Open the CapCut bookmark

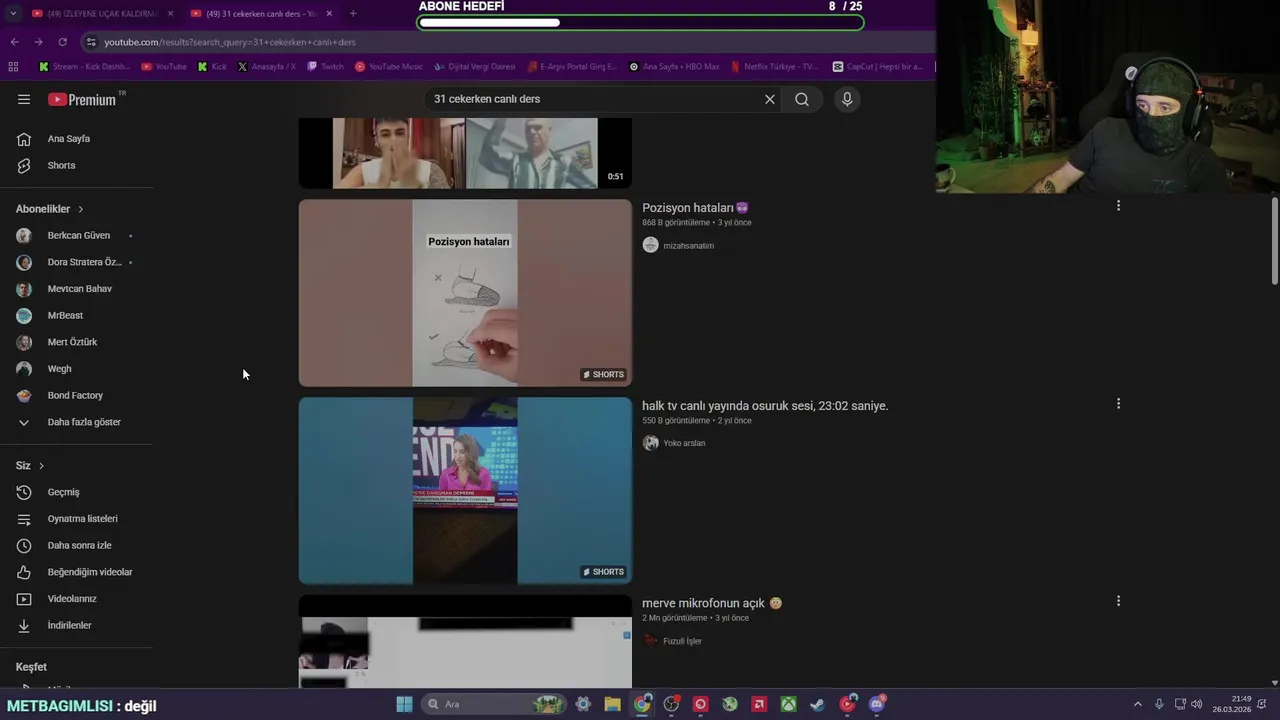click(878, 67)
